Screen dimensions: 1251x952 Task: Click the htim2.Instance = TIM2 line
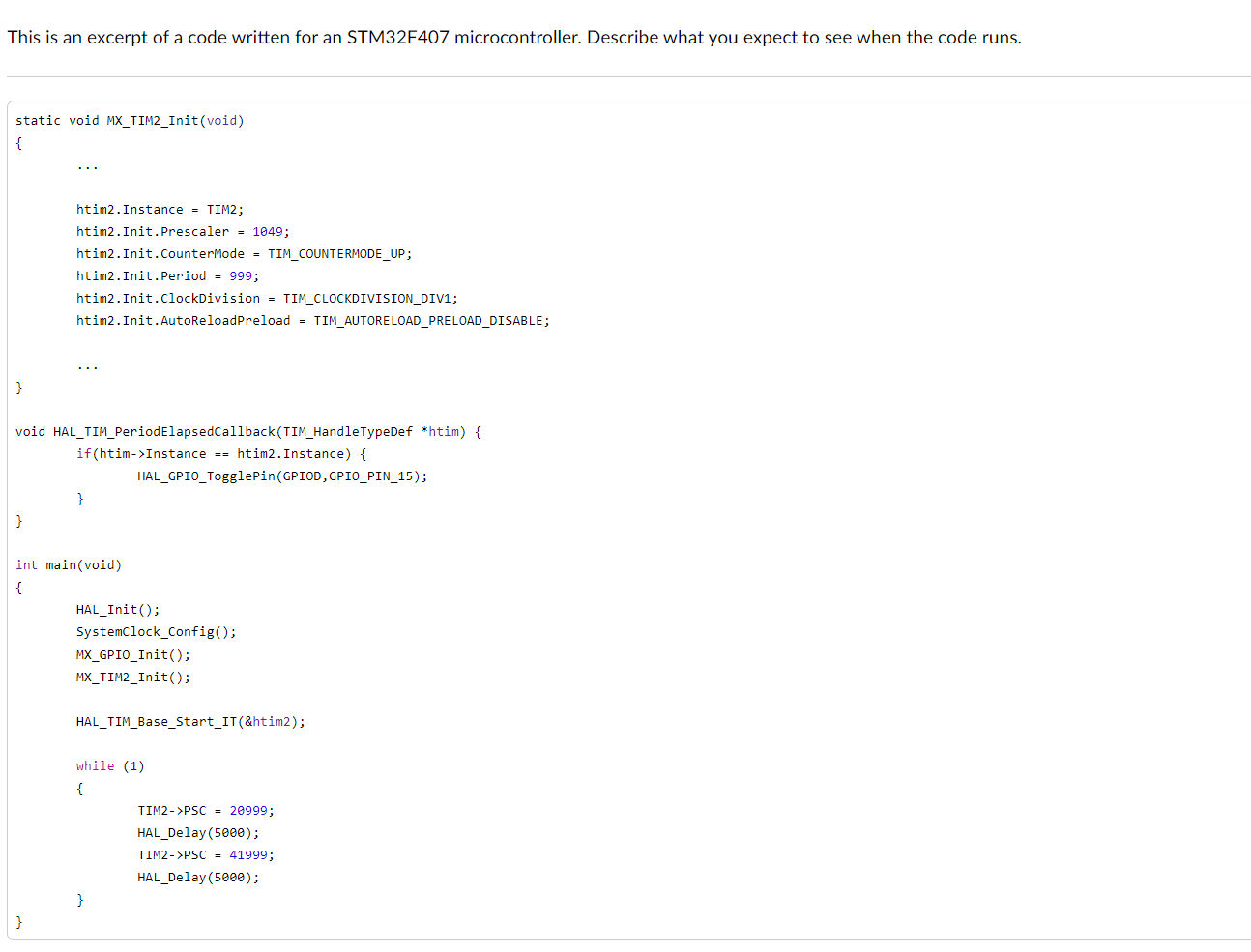click(160, 209)
